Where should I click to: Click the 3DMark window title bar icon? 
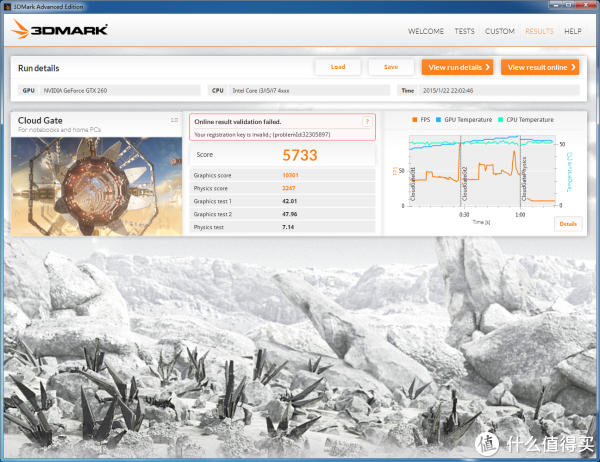[x=7, y=7]
